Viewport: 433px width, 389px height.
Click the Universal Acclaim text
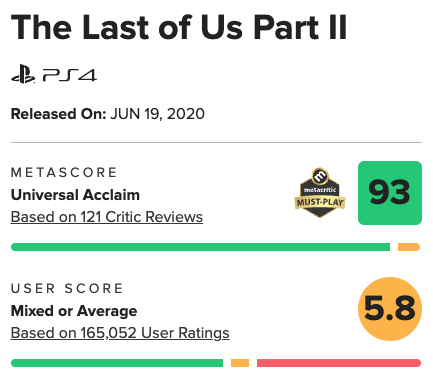click(75, 195)
